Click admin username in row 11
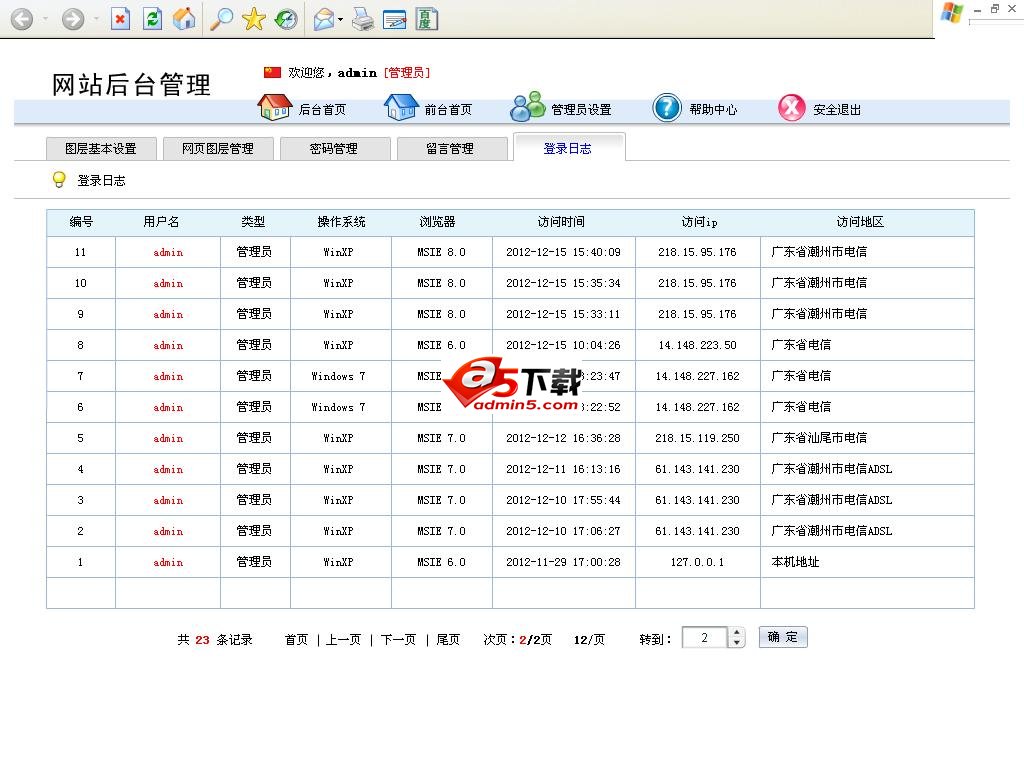 tap(168, 253)
